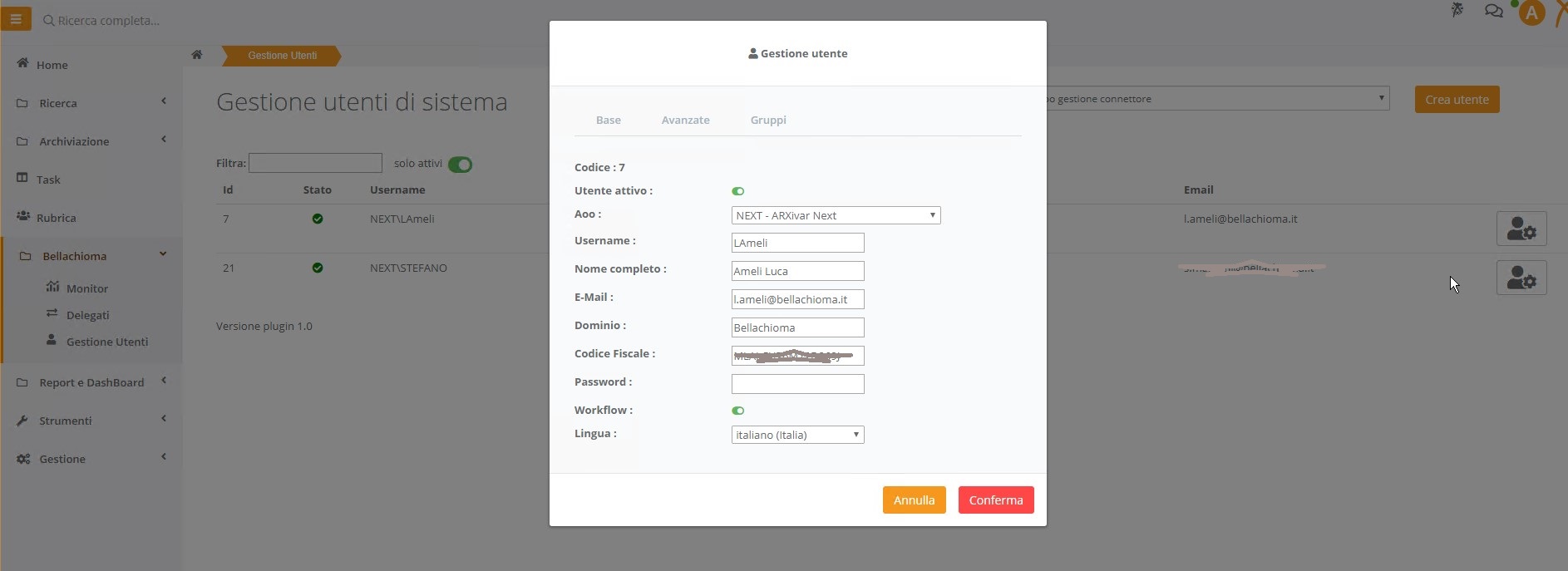
Task: Open the gestione connettore dropdown
Action: pyautogui.click(x=1218, y=98)
